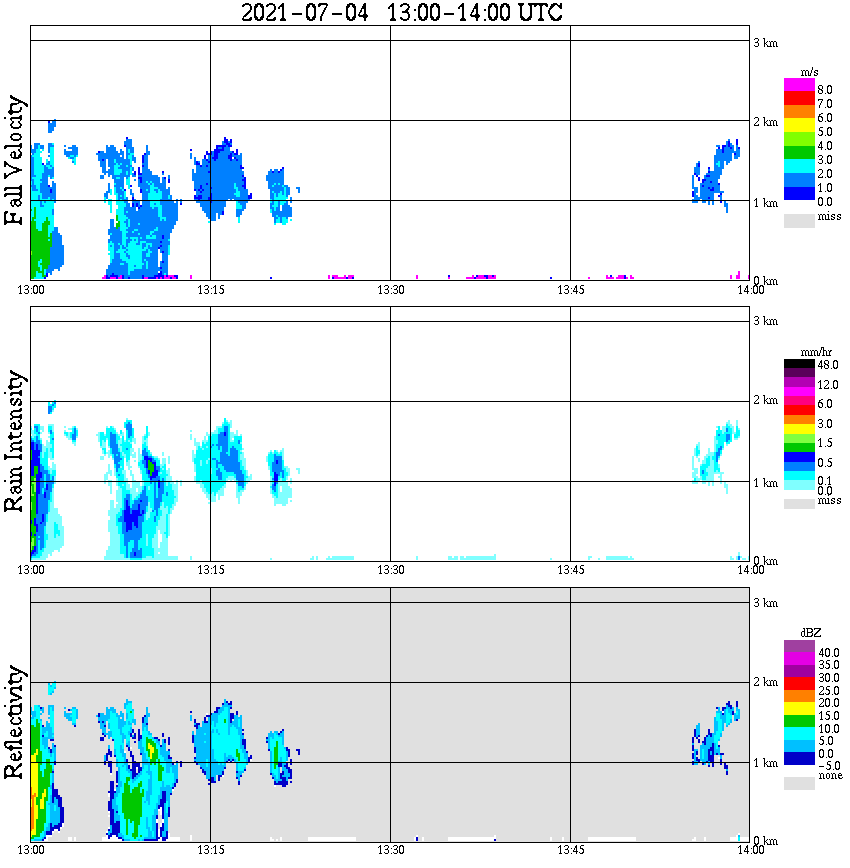Click '3 km' label of Fall Velocity plot
850x868 pixels.
tap(765, 43)
